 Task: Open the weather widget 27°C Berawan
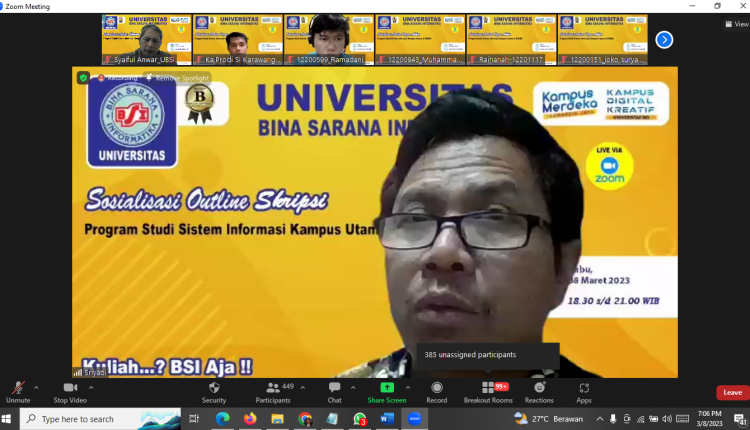tap(548, 419)
